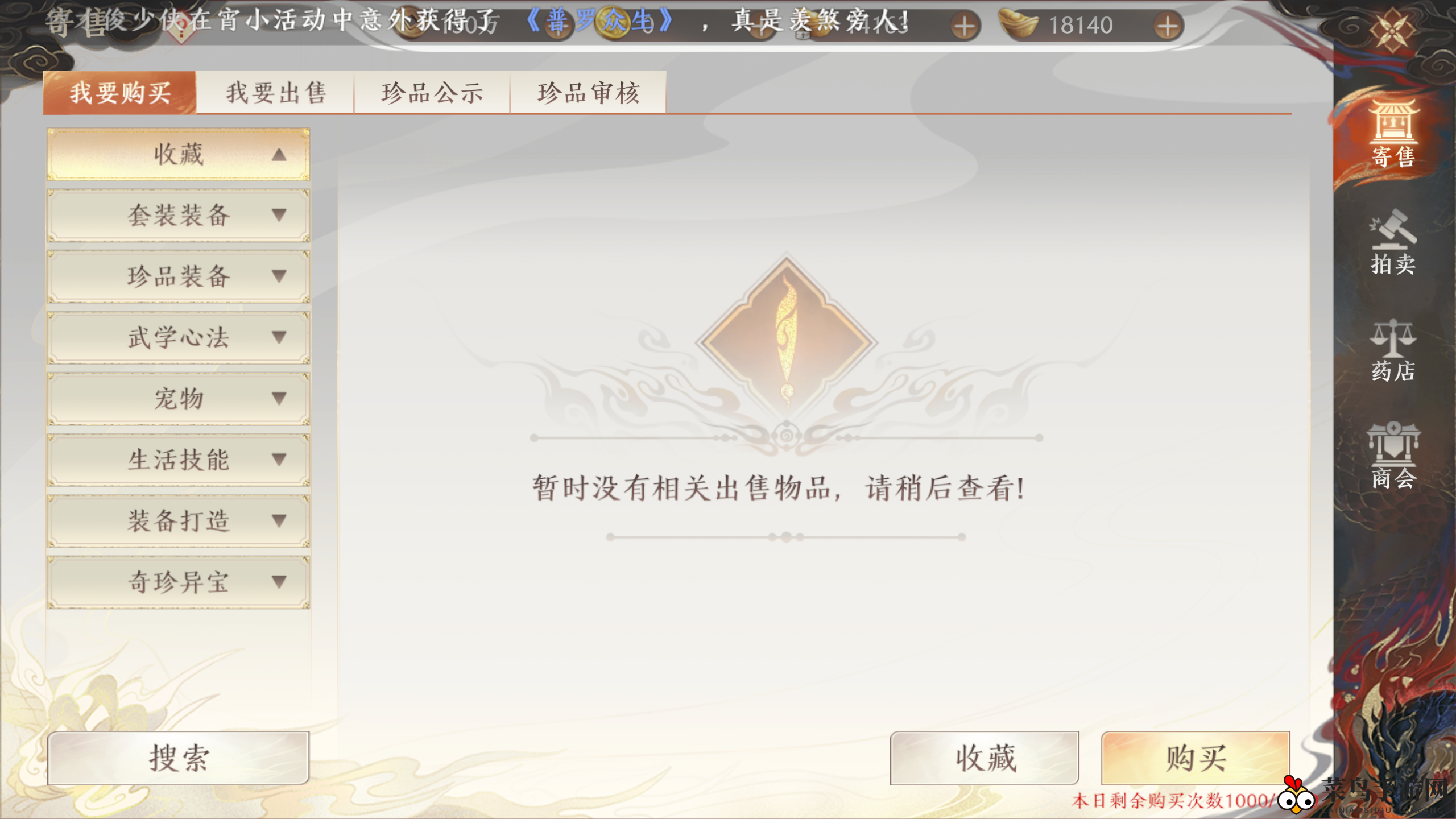Expand the 套装装备 category

coord(178,216)
